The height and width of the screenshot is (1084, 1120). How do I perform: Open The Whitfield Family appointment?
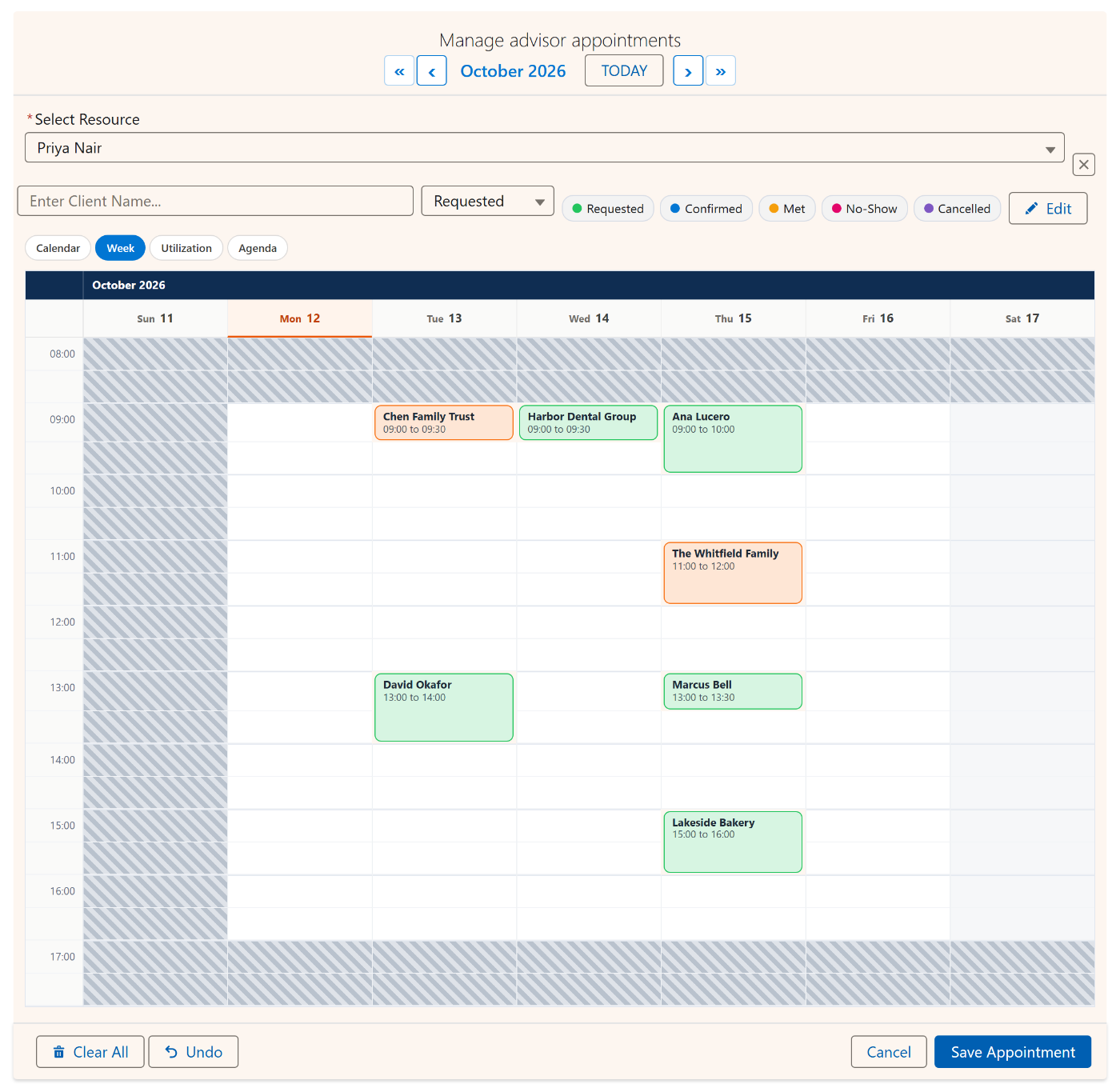click(x=733, y=573)
